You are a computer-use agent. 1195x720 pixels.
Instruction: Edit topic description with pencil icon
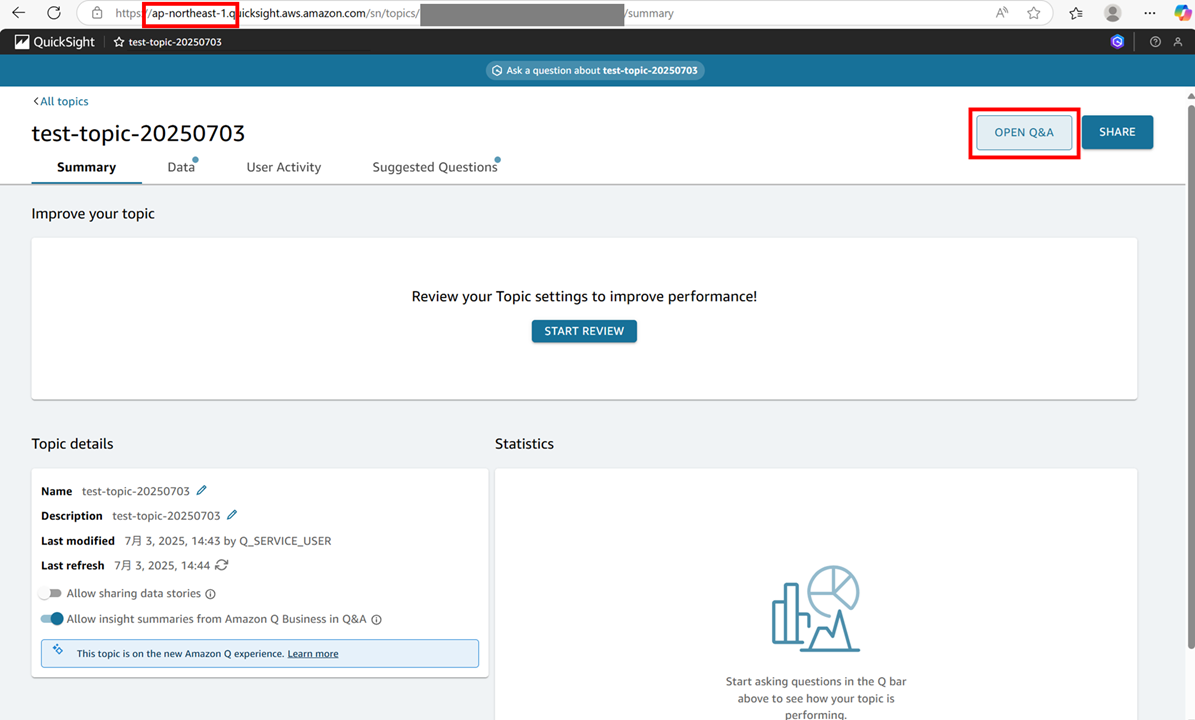pyautogui.click(x=232, y=515)
